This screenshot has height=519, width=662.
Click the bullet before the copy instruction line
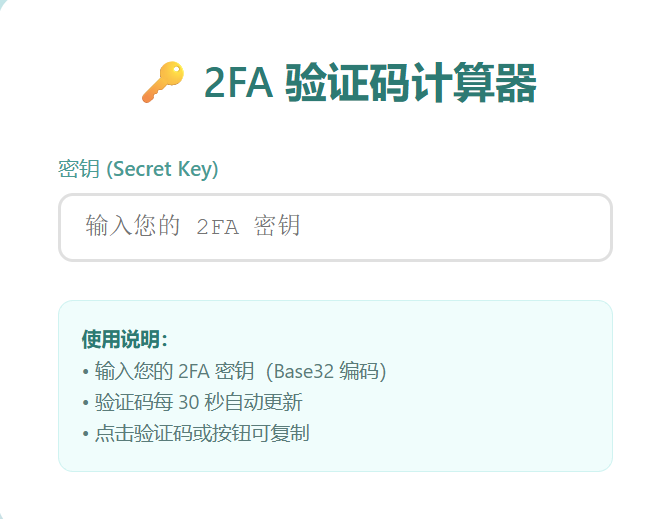point(86,434)
